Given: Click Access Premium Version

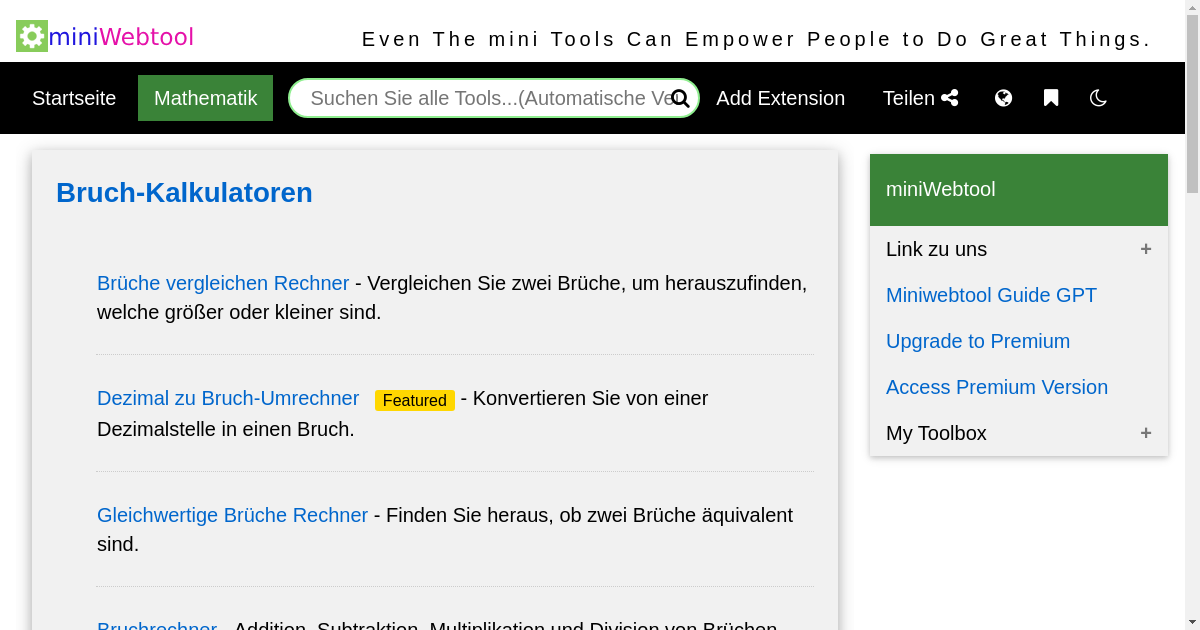Looking at the screenshot, I should 997,387.
